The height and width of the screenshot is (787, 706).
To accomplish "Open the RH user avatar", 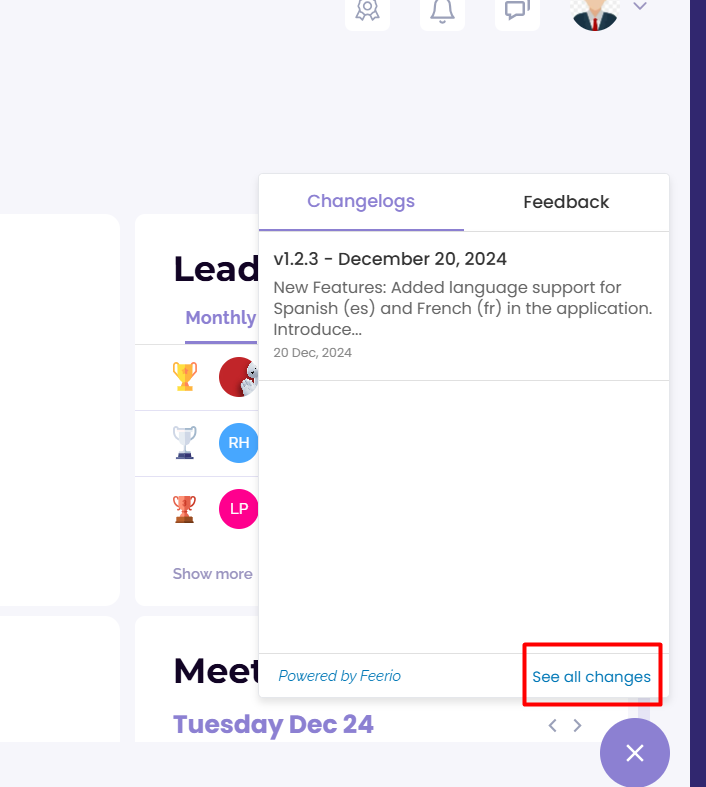I will tap(239, 443).
